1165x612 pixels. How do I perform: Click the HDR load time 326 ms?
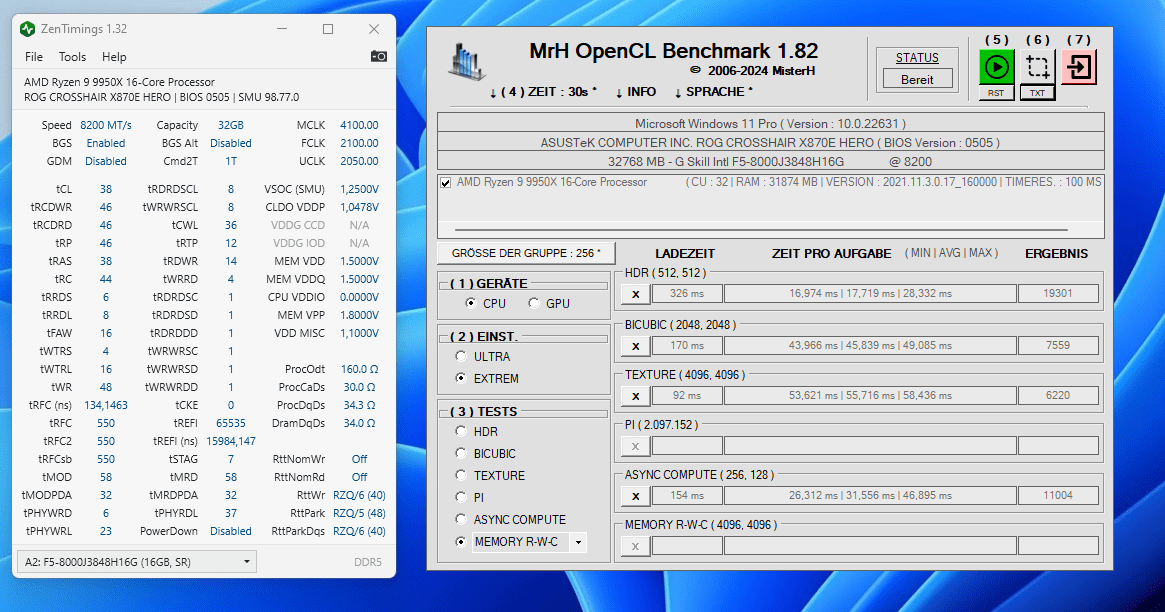pos(687,293)
